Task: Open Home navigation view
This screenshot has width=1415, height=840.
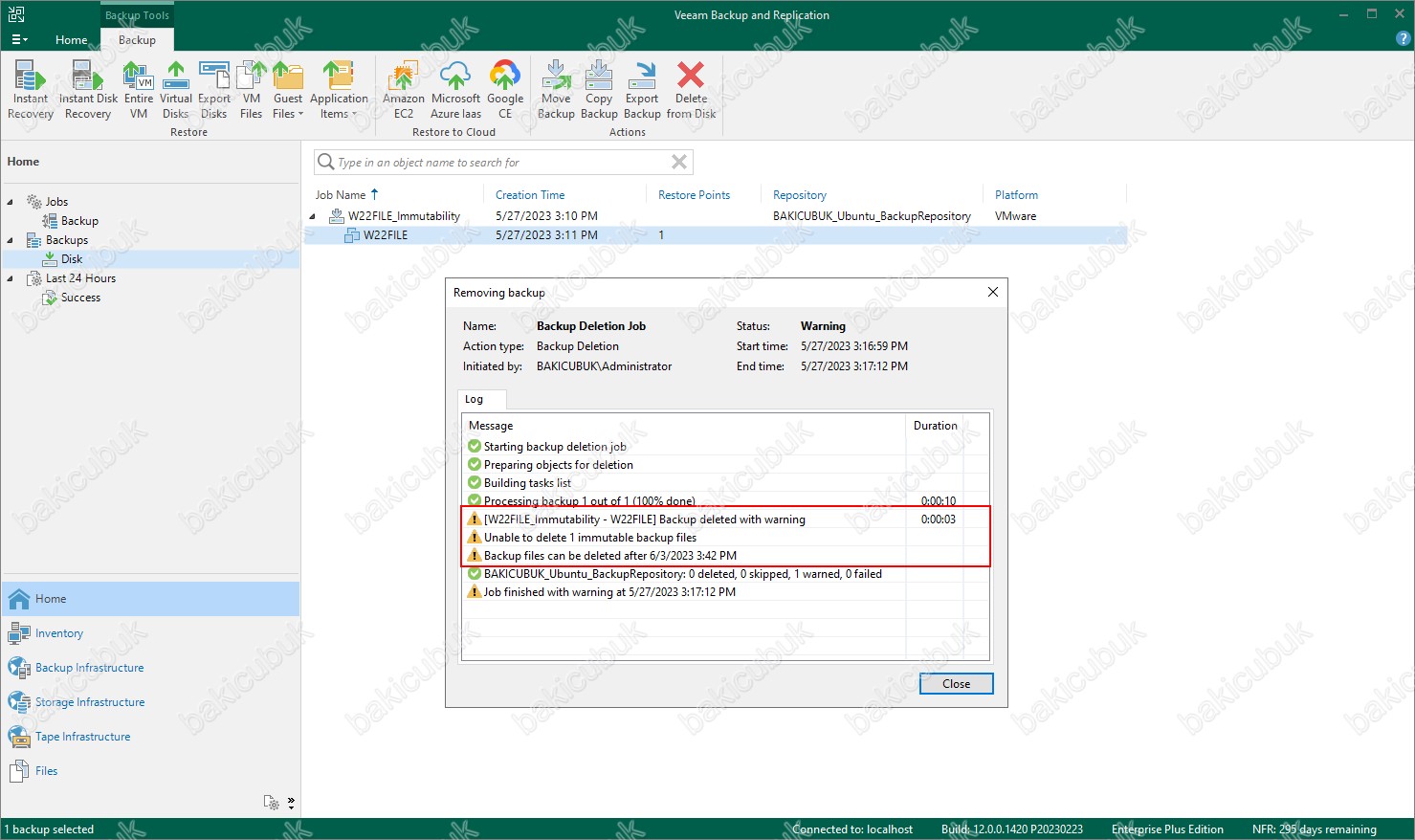Action: click(x=151, y=599)
